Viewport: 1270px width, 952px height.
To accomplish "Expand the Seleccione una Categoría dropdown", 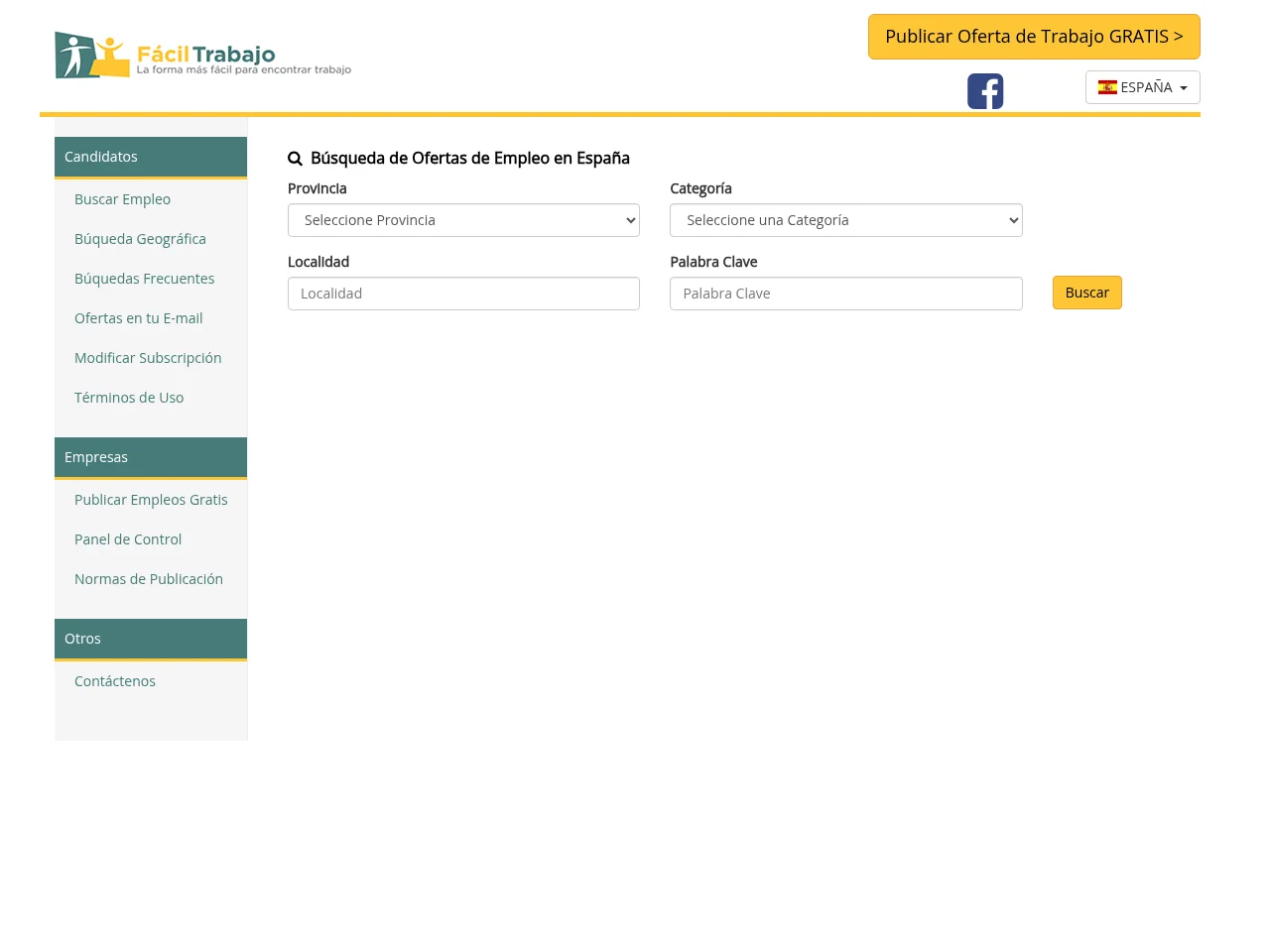I will [846, 220].
